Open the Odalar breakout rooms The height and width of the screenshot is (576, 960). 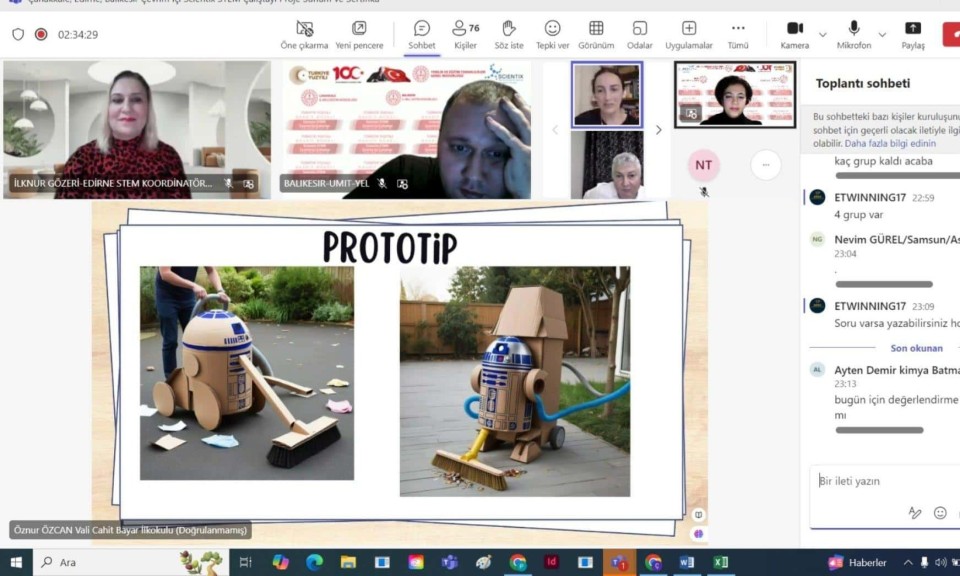coord(639,35)
